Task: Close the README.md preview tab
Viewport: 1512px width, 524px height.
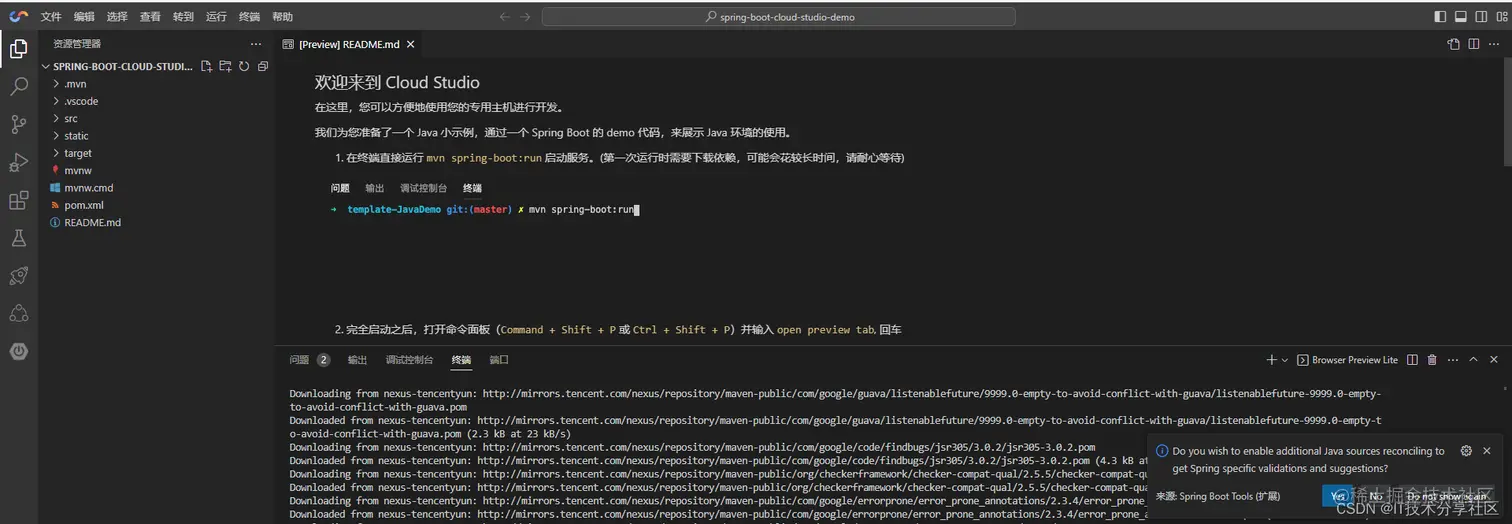Action: click(410, 44)
